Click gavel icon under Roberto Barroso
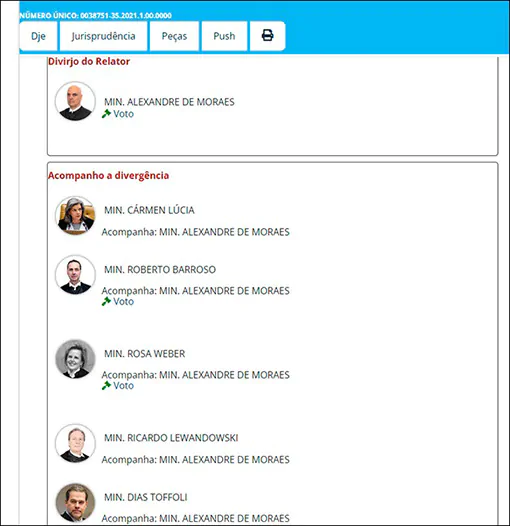 pos(106,301)
